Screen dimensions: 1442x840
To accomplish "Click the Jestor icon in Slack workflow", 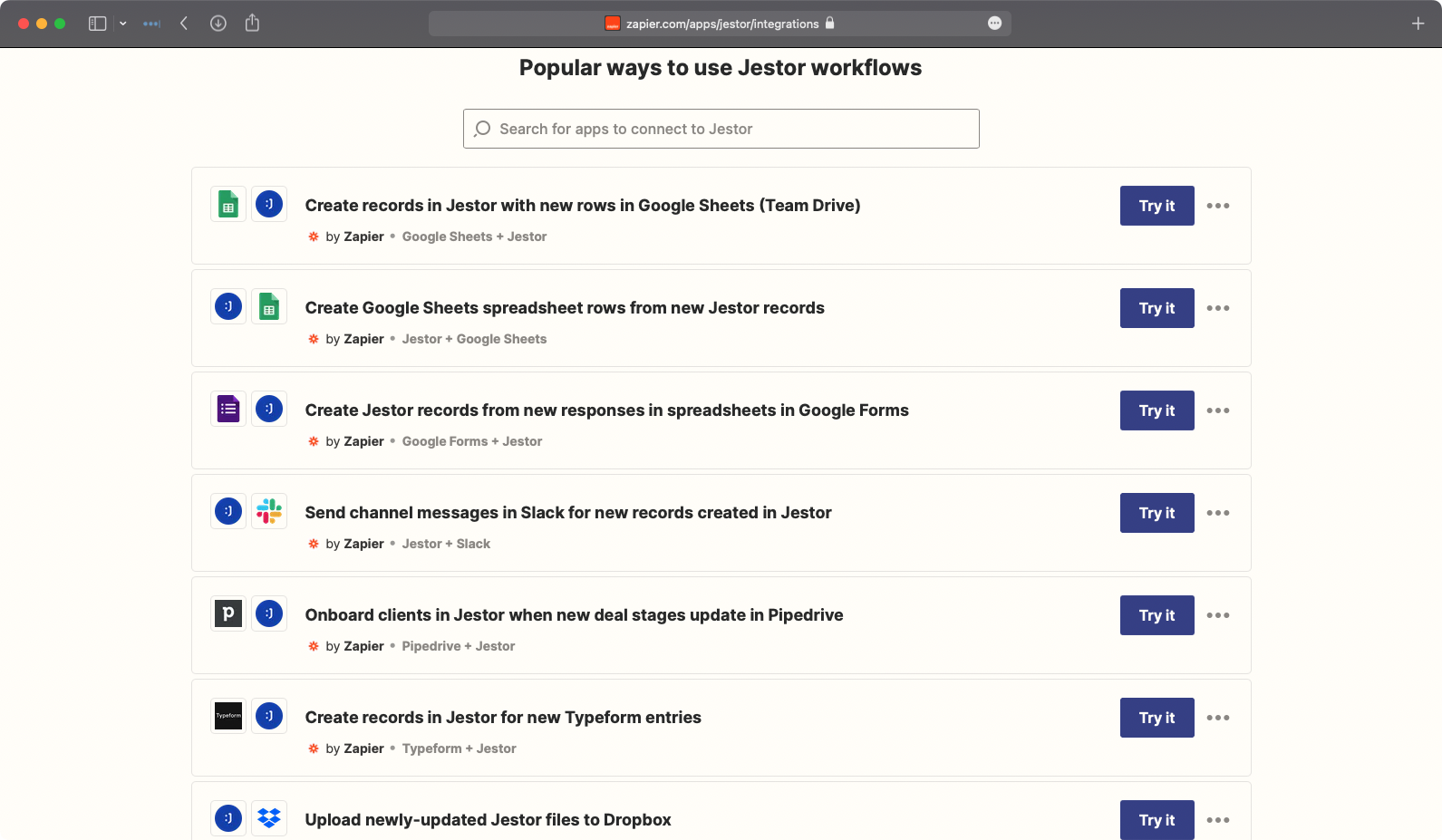I will point(228,511).
